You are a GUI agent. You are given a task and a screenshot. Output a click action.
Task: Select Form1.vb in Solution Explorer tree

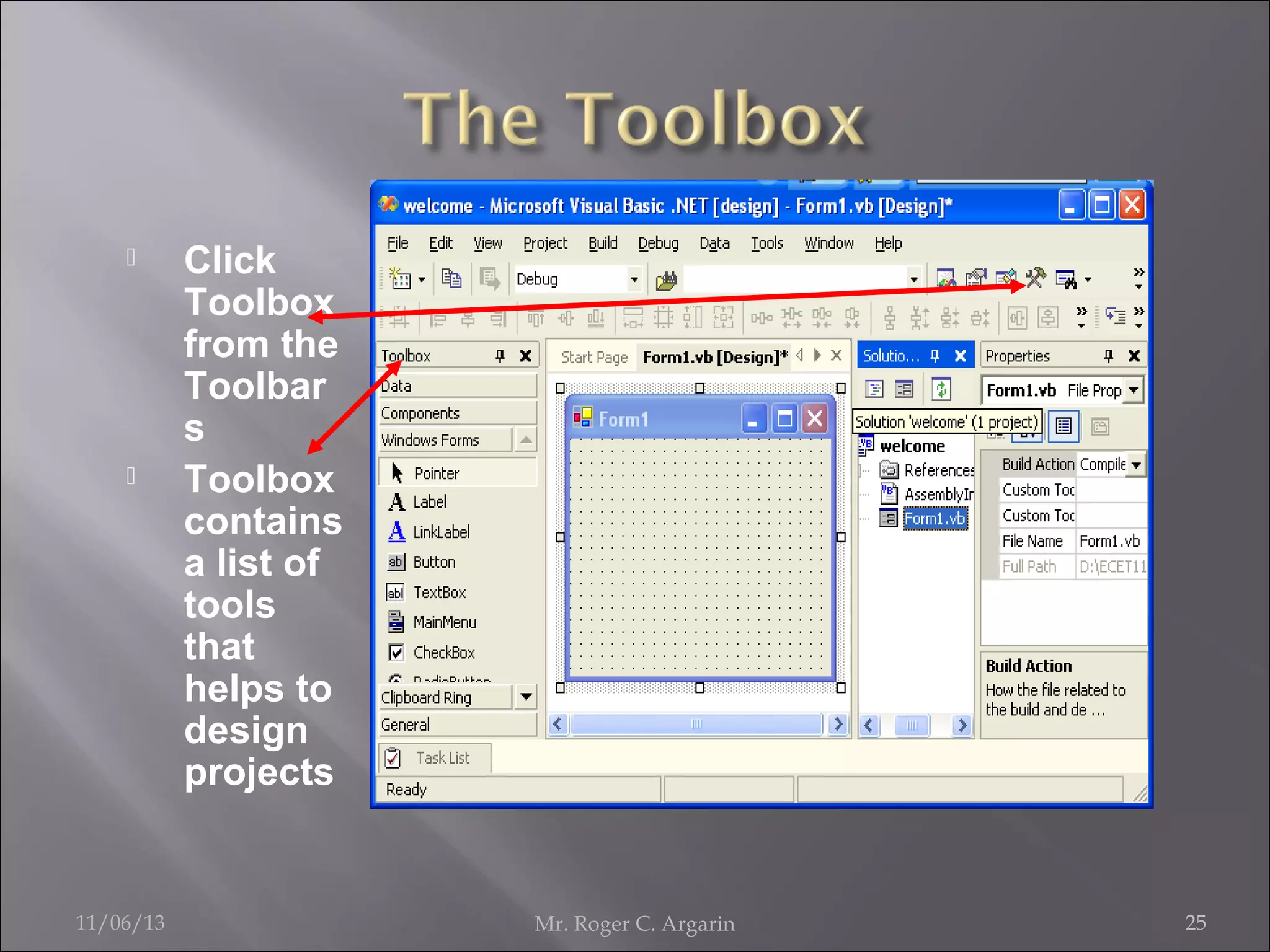[x=935, y=519]
